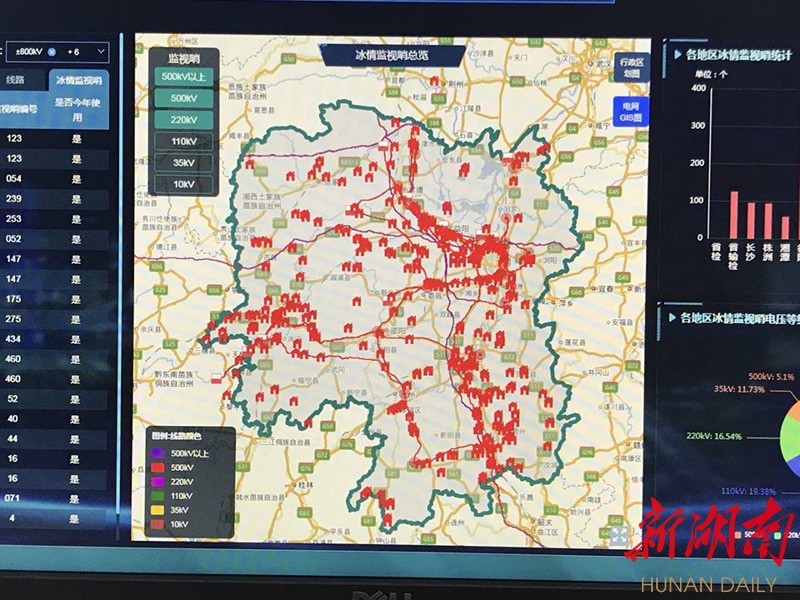Click the arrow icon beside 各地区冰情监视哨电压等级
800x600 pixels.
[668, 318]
